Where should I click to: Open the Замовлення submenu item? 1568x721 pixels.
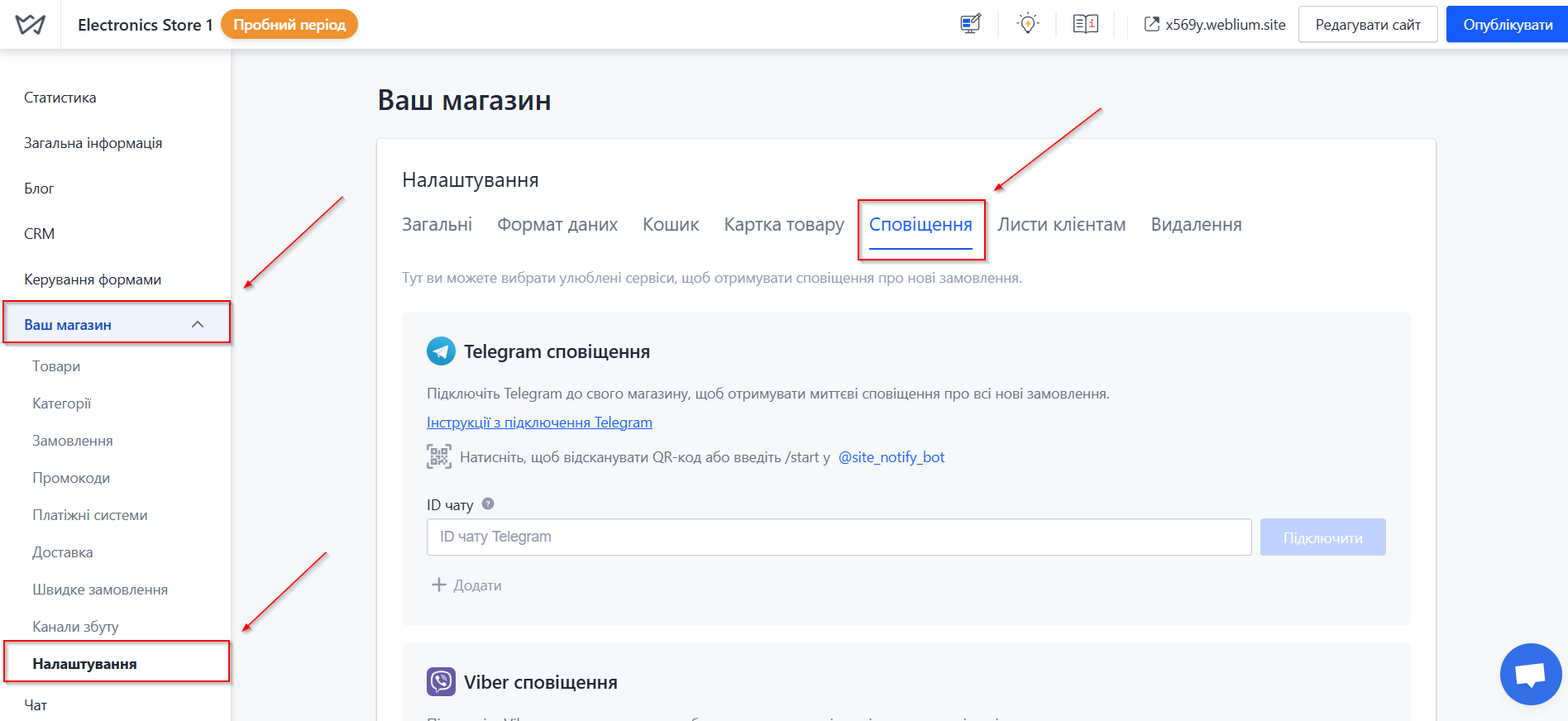[73, 441]
